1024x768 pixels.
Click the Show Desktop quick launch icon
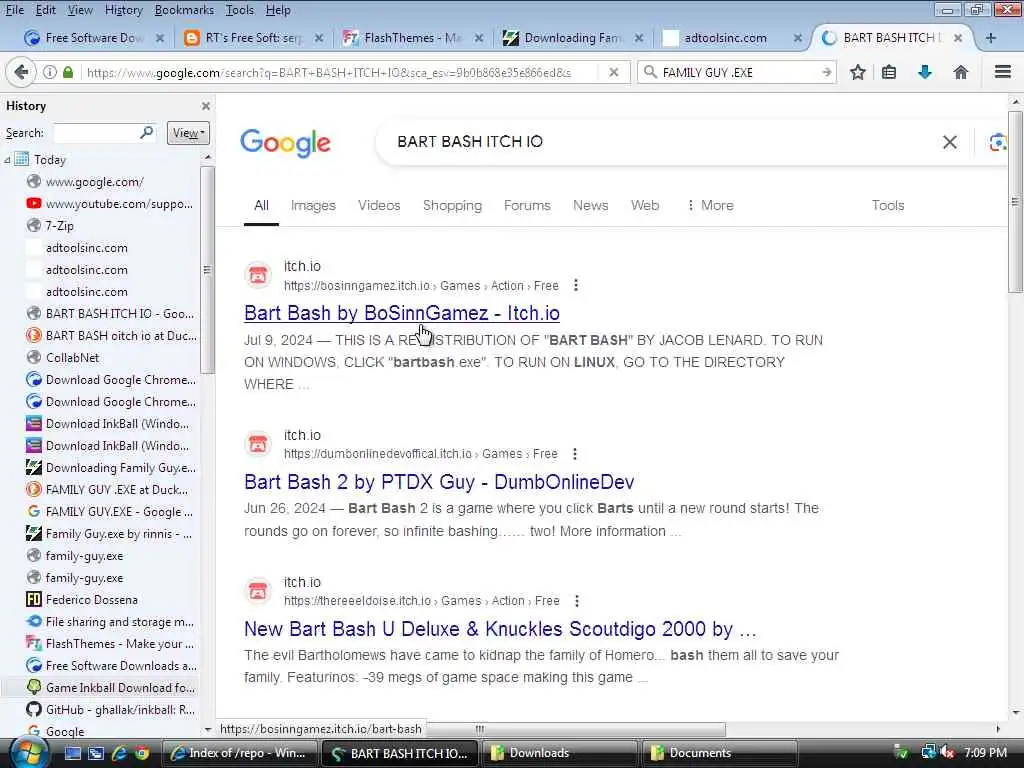(x=72, y=753)
